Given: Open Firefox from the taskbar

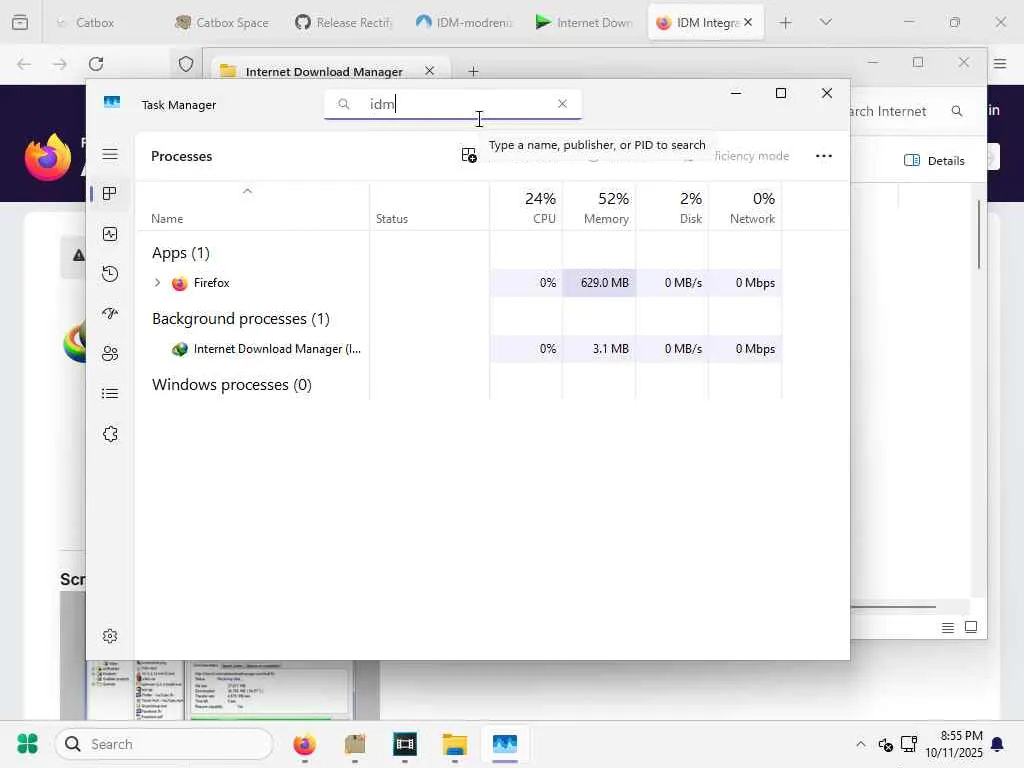Looking at the screenshot, I should tap(304, 744).
